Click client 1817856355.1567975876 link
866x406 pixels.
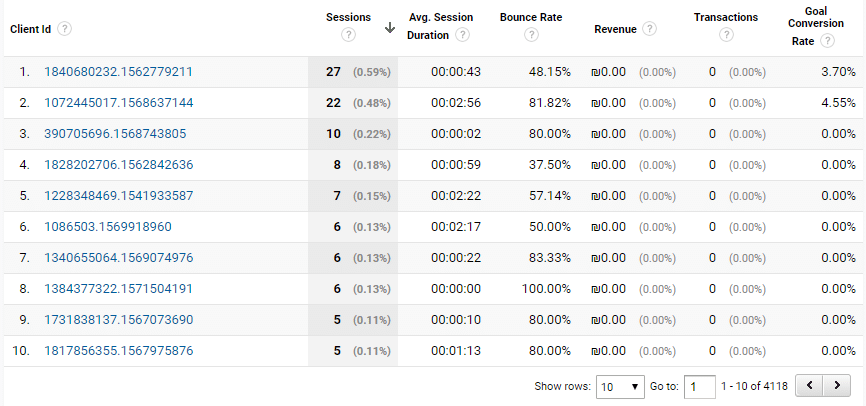click(x=119, y=351)
